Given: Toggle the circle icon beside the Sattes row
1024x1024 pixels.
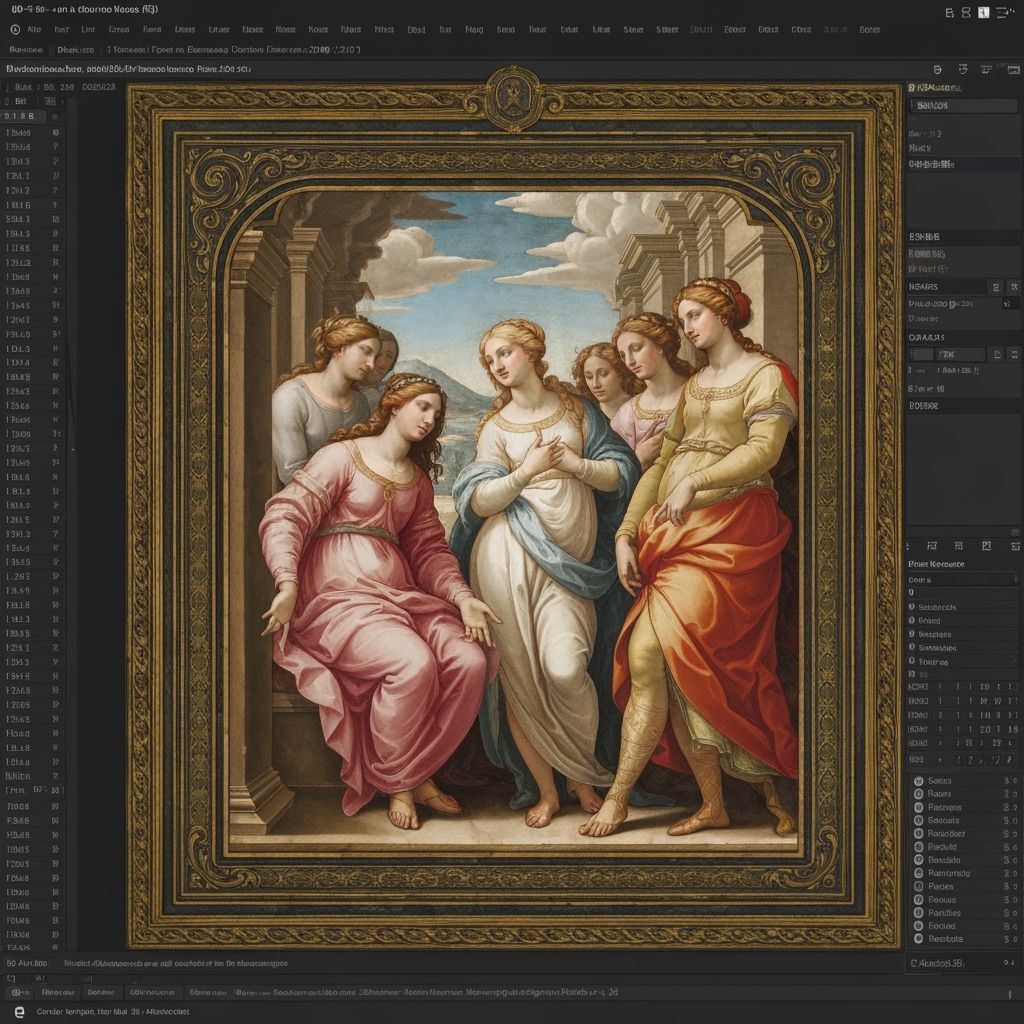Looking at the screenshot, I should 919,780.
